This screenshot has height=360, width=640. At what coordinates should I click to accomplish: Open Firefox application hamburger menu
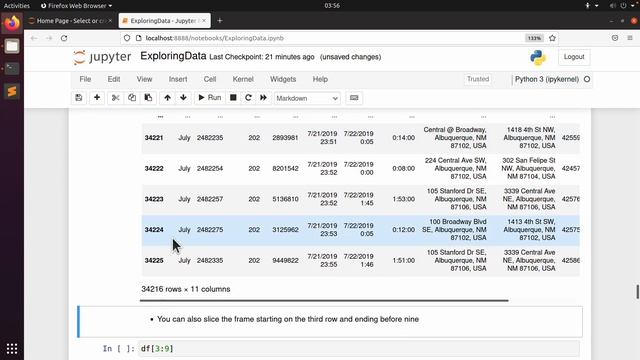click(630, 38)
